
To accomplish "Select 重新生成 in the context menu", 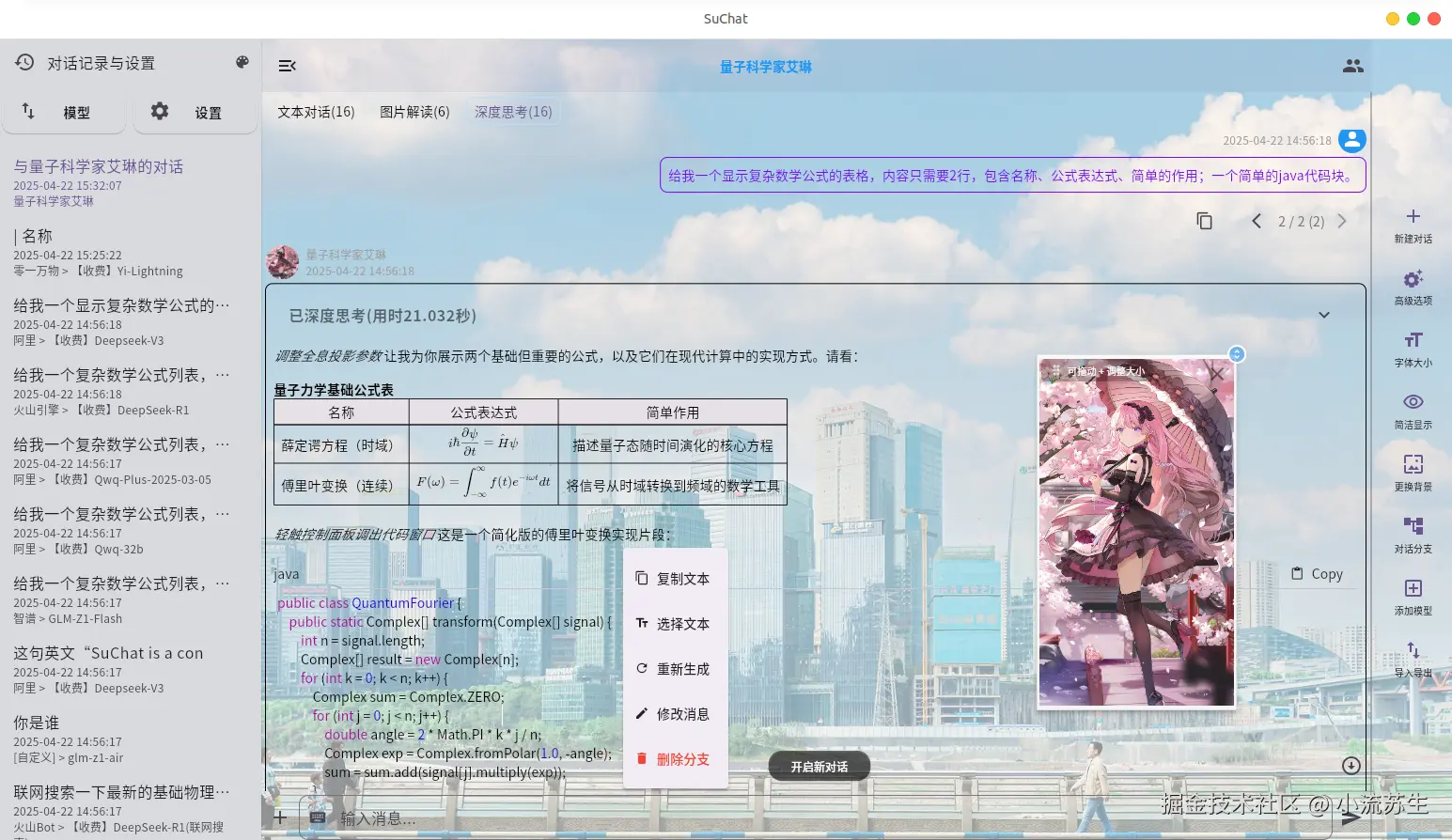I will (x=683, y=669).
